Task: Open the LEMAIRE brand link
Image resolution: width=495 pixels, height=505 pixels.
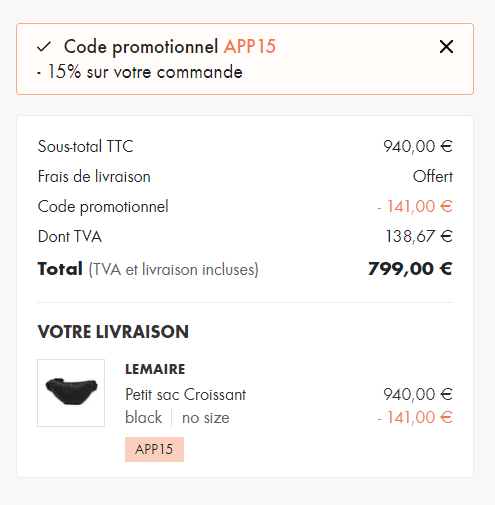Action: 155,369
